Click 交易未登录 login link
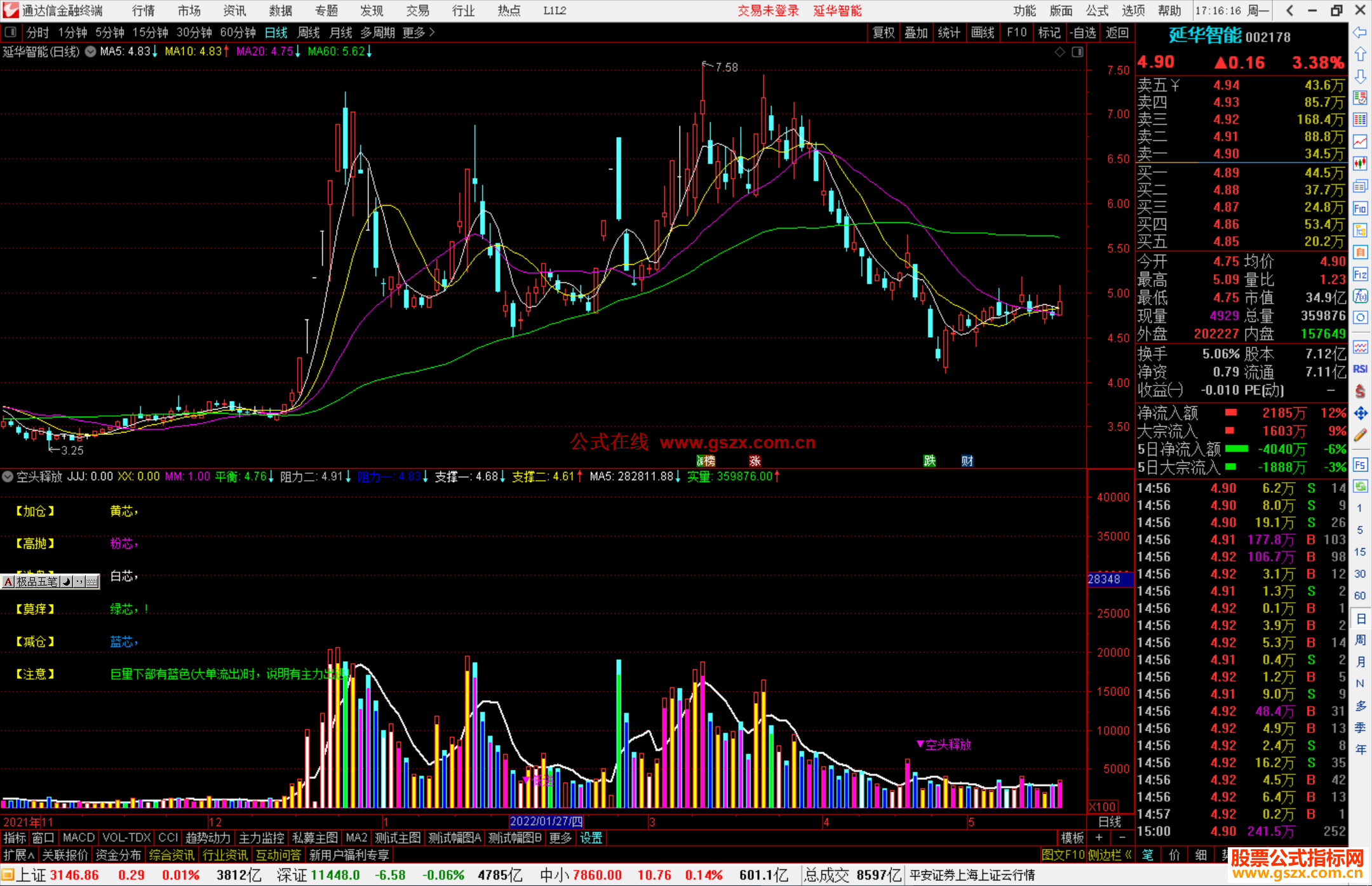1372x886 pixels. click(768, 11)
